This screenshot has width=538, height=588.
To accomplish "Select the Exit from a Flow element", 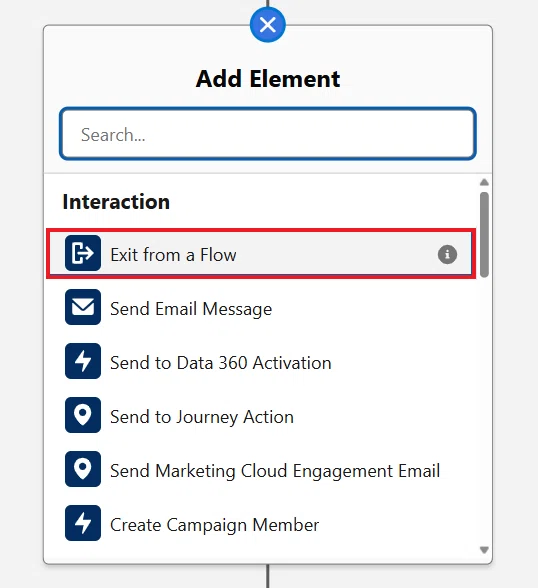I will coord(261,254).
